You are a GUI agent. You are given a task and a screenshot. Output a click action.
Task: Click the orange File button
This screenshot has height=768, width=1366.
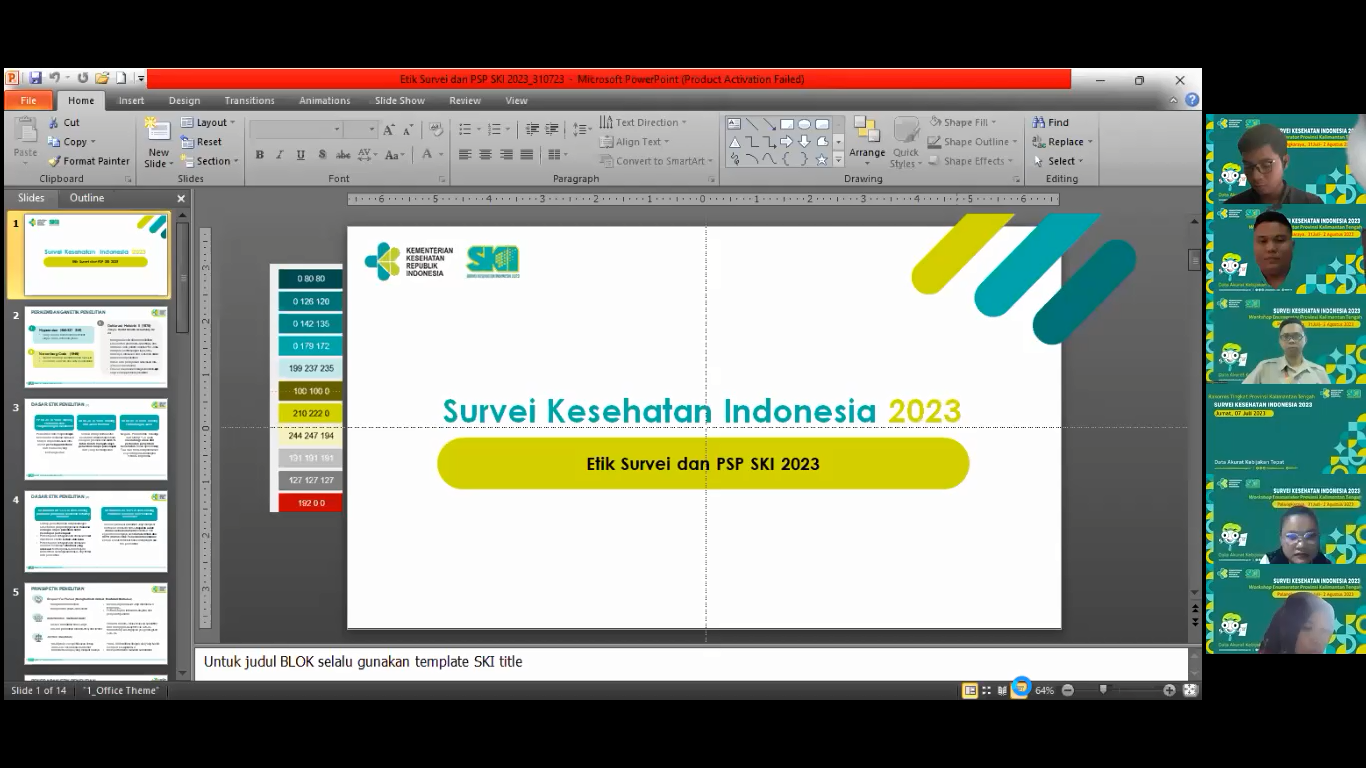(28, 101)
